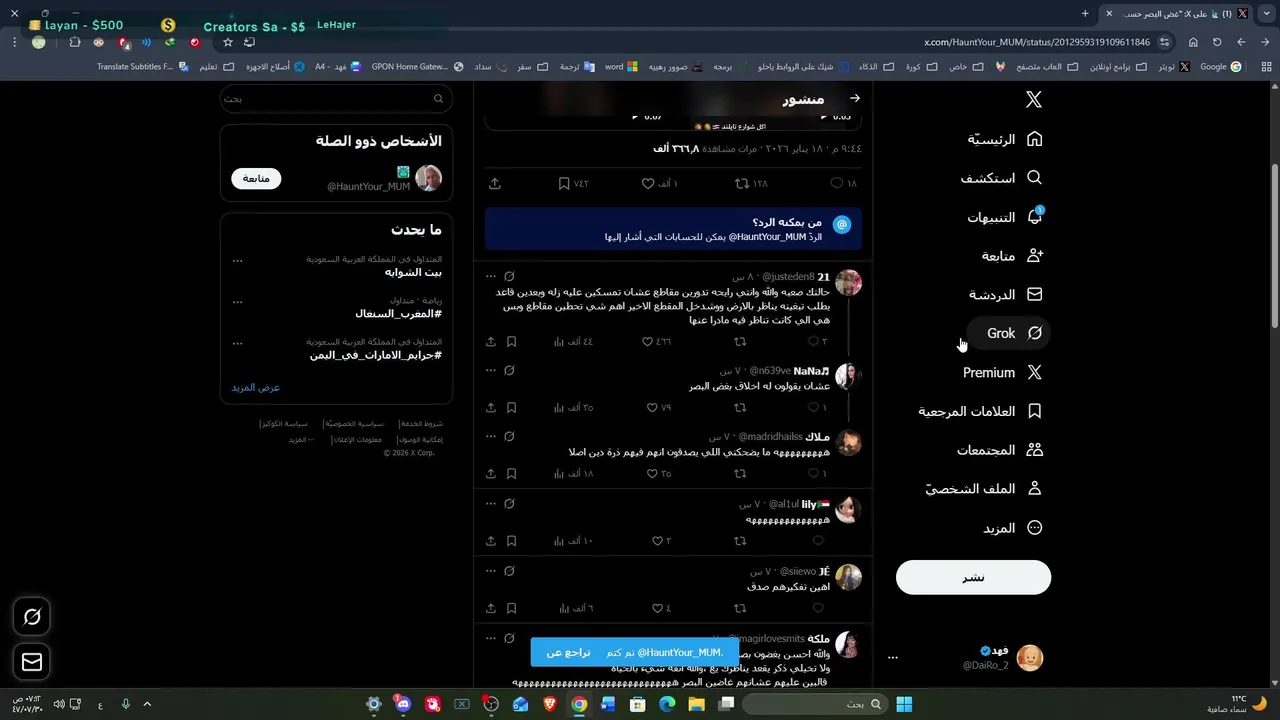Go back with the arrow beside منشور

[855, 98]
